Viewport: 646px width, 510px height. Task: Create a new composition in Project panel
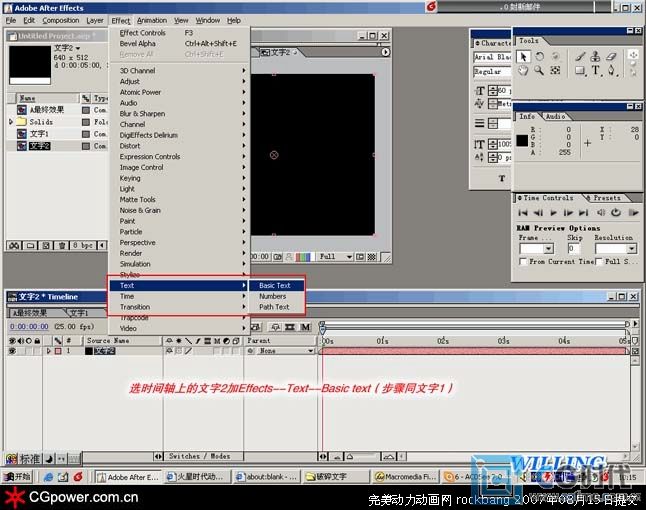coord(46,246)
